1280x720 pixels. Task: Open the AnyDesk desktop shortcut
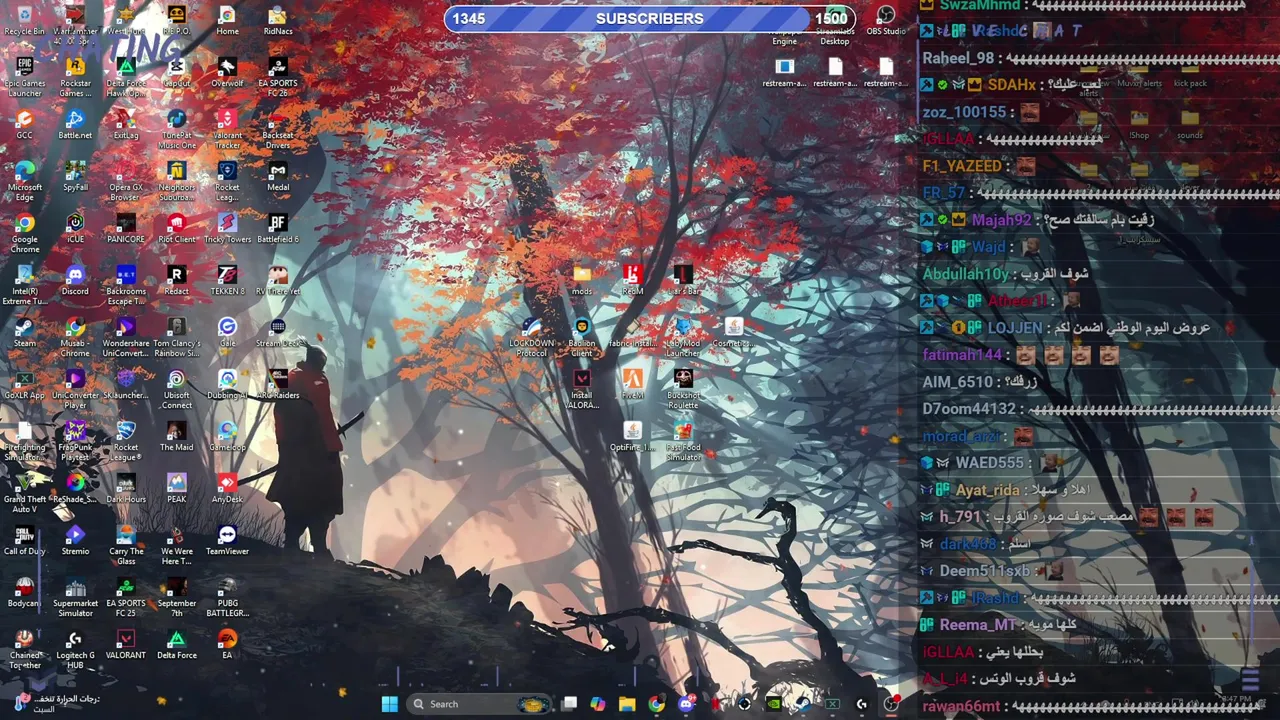pyautogui.click(x=227, y=489)
